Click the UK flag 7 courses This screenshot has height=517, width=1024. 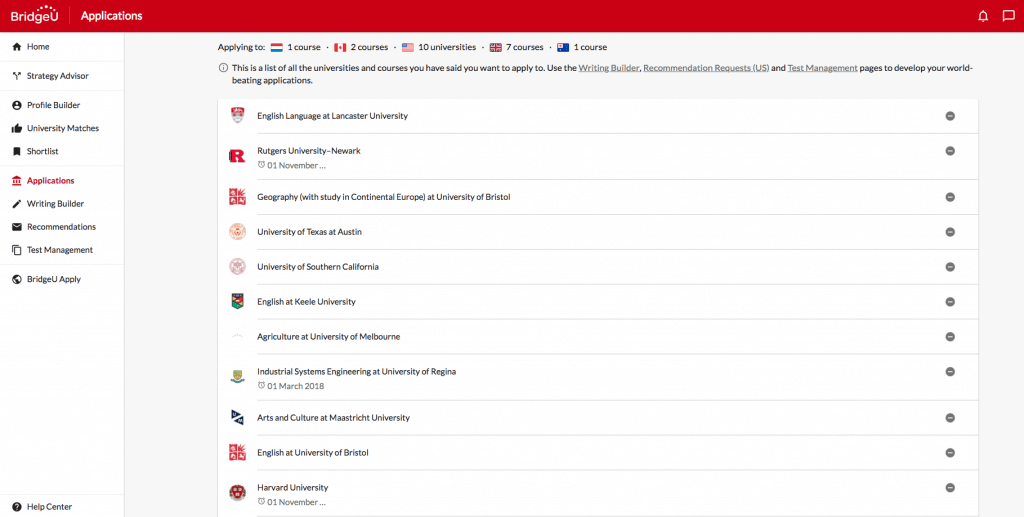click(x=517, y=47)
